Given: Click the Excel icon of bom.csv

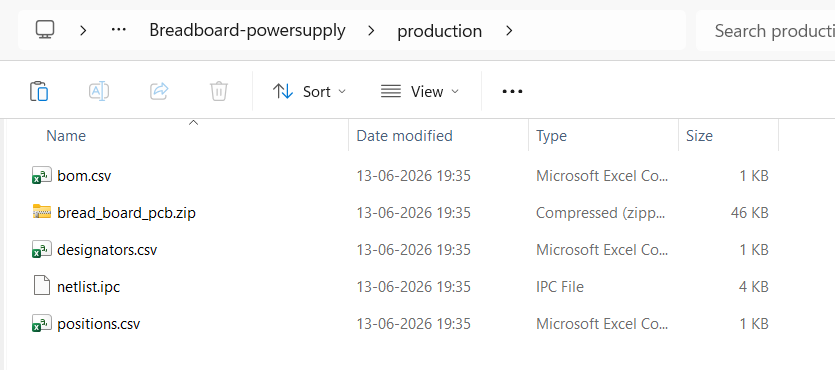Looking at the screenshot, I should pyautogui.click(x=42, y=175).
